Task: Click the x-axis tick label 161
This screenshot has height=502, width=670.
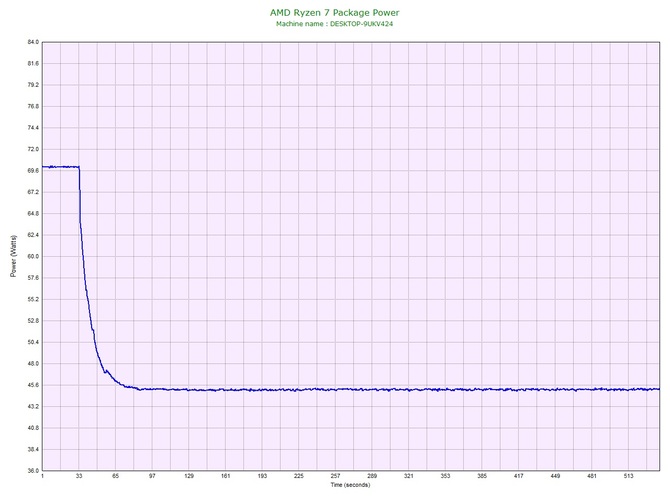Action: coord(226,476)
